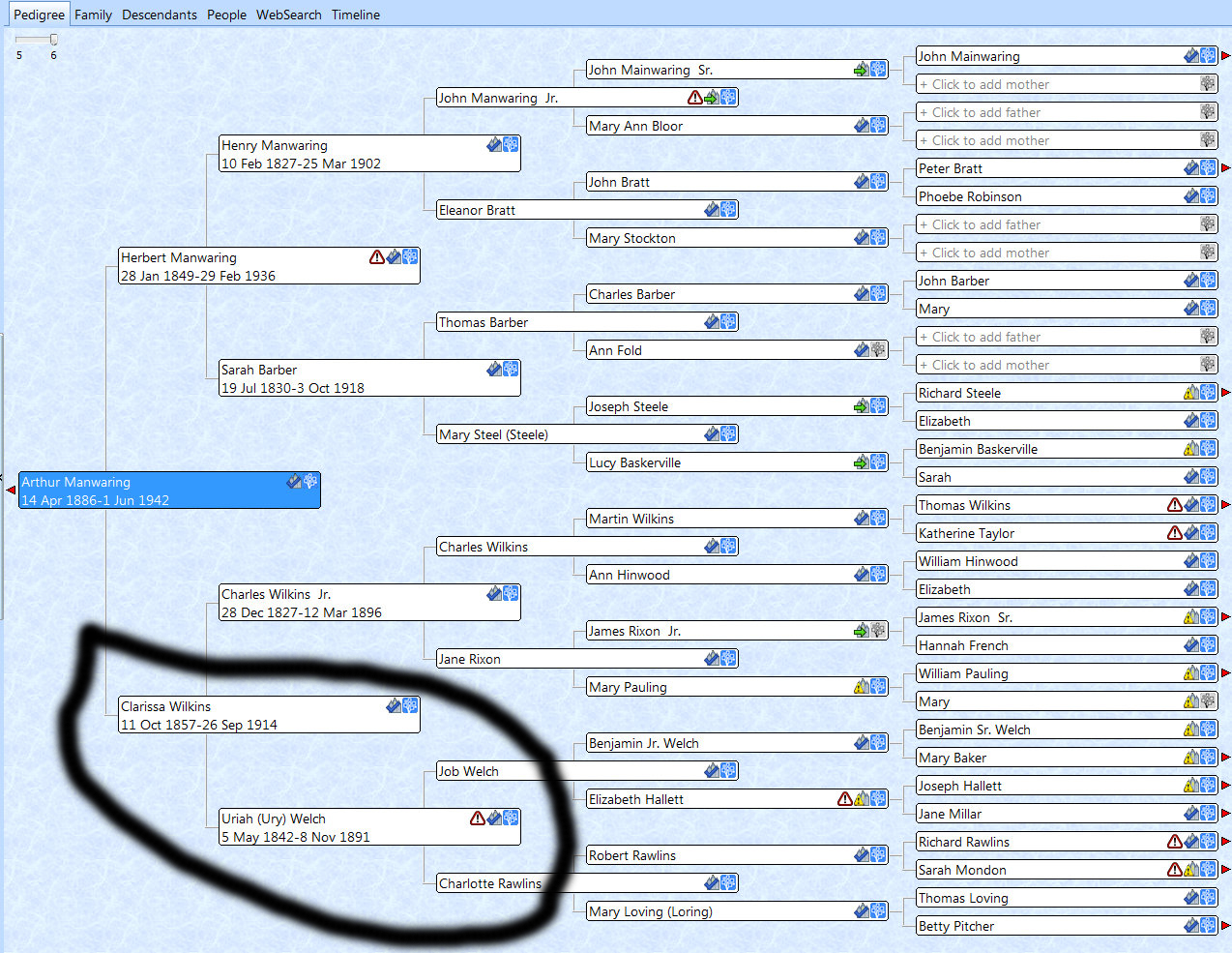Image resolution: width=1232 pixels, height=953 pixels.
Task: Click the FamilySearch tree icon on Clarissa Wilkins
Action: pyautogui.click(x=410, y=706)
